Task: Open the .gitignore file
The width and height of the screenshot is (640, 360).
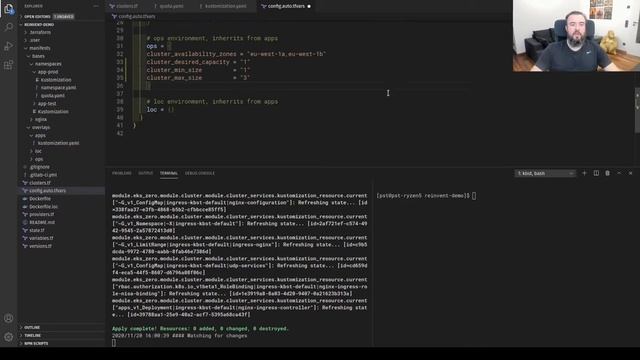Action: click(x=40, y=167)
